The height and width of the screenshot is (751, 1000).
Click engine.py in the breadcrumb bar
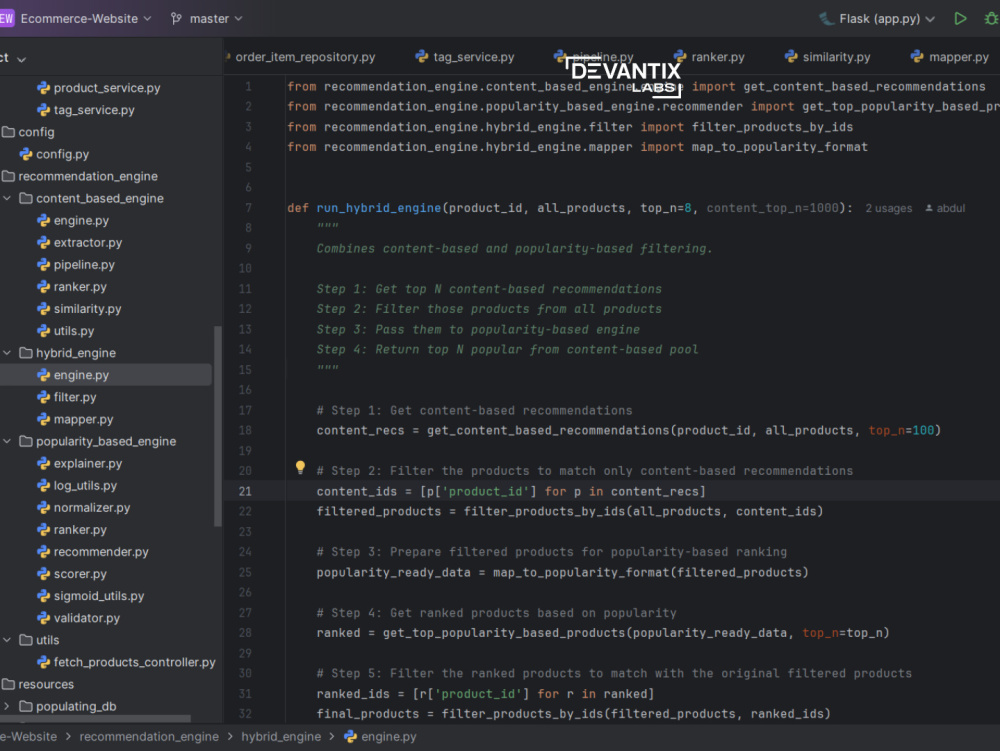pyautogui.click(x=388, y=736)
